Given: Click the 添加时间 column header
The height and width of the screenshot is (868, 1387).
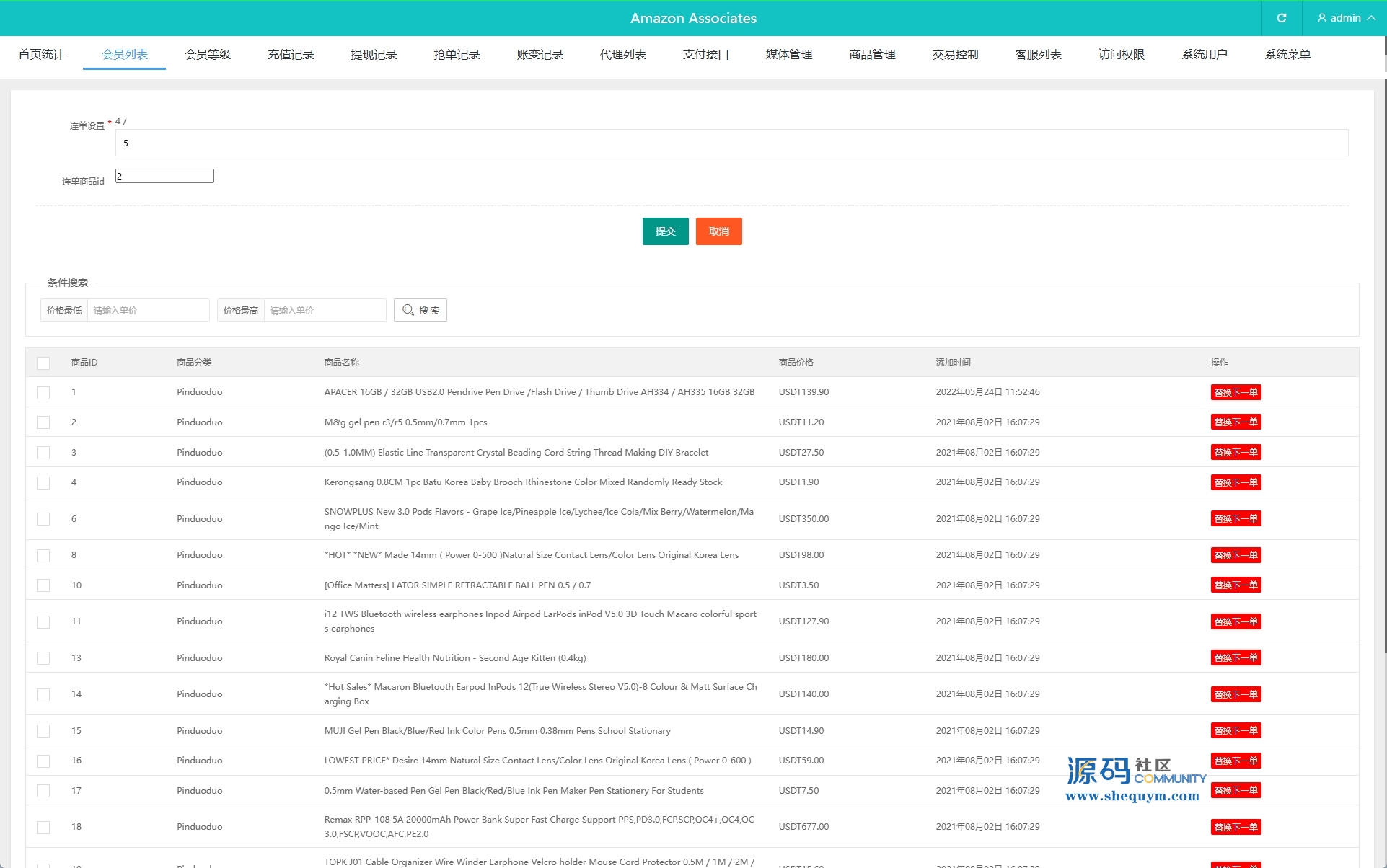Looking at the screenshot, I should click(x=953, y=363).
